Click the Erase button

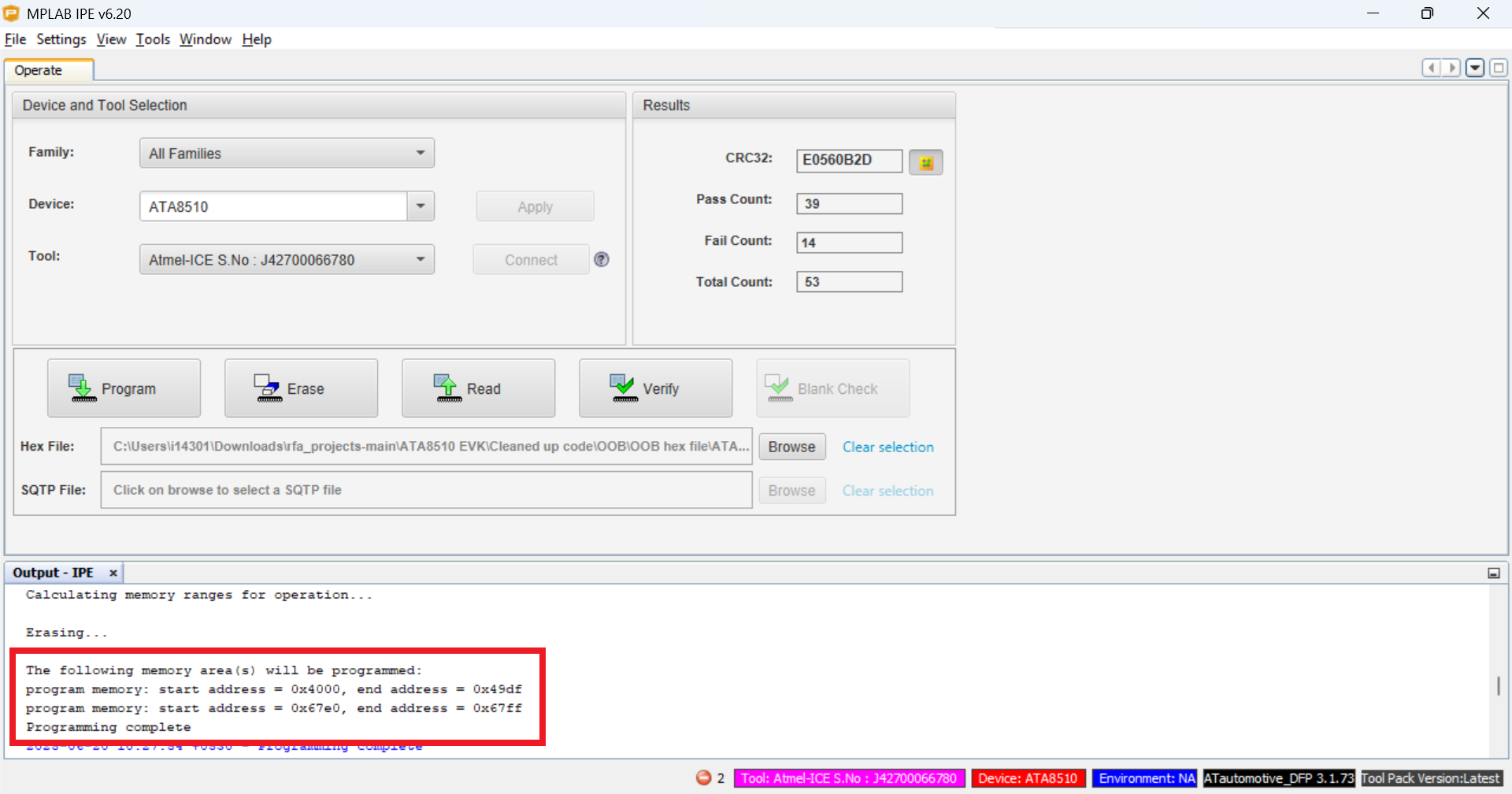point(301,388)
